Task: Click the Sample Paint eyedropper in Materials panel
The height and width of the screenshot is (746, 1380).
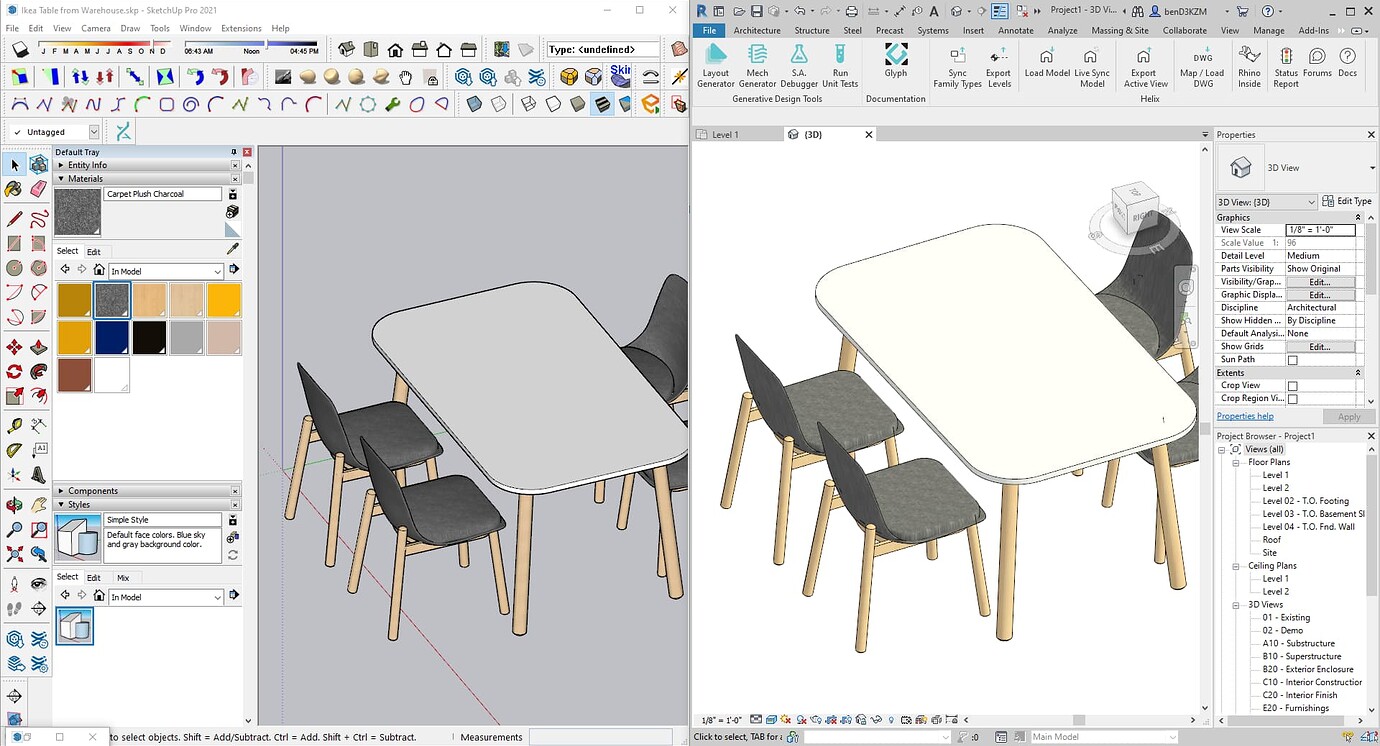Action: point(232,248)
